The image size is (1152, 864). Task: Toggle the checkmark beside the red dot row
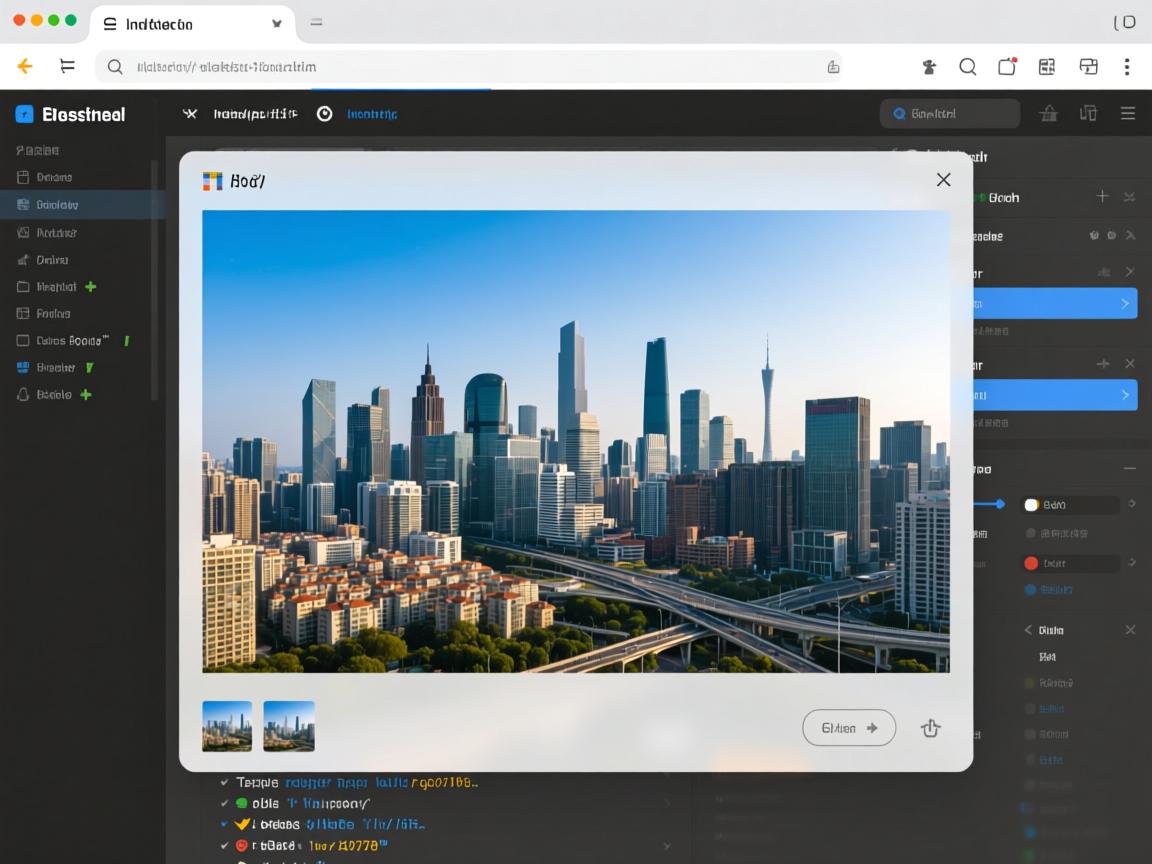point(225,845)
